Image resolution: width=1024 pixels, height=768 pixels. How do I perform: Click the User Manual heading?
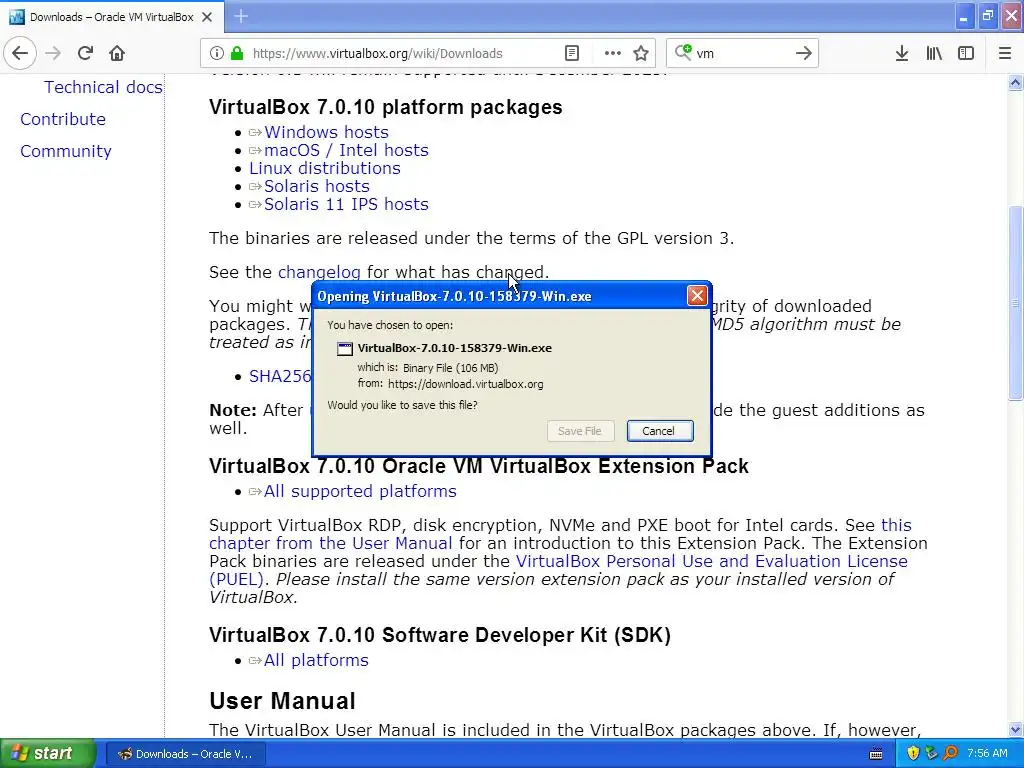pyautogui.click(x=282, y=701)
